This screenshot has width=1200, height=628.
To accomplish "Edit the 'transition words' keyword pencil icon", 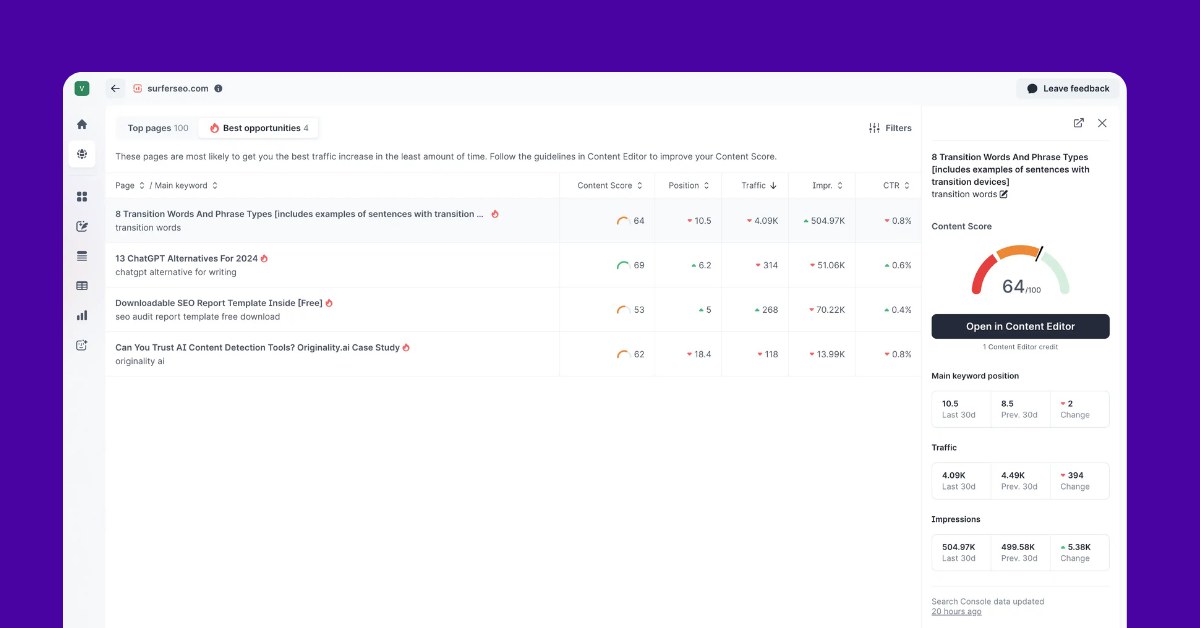I will (x=1004, y=194).
